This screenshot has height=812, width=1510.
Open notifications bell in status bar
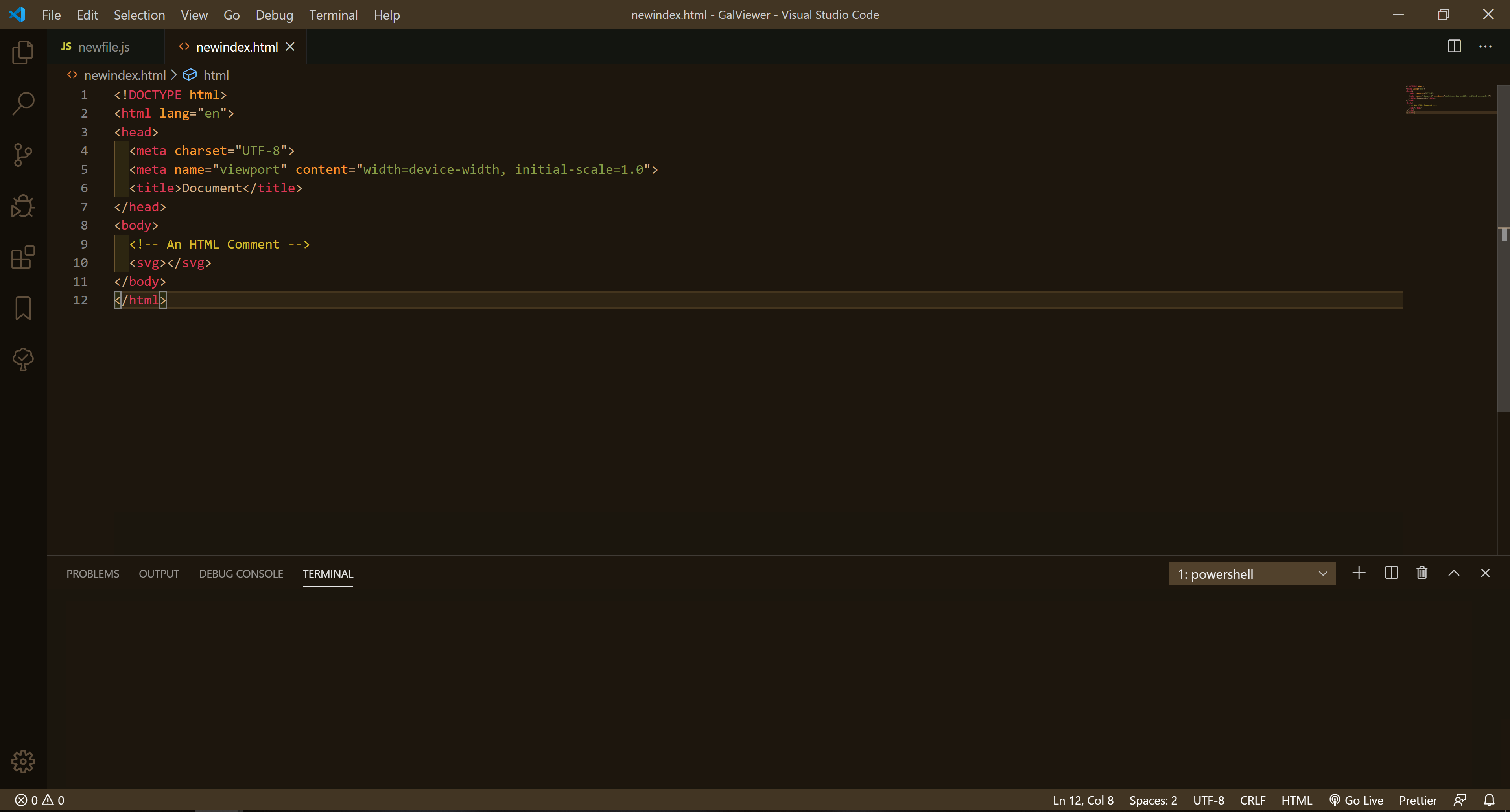click(x=1489, y=800)
